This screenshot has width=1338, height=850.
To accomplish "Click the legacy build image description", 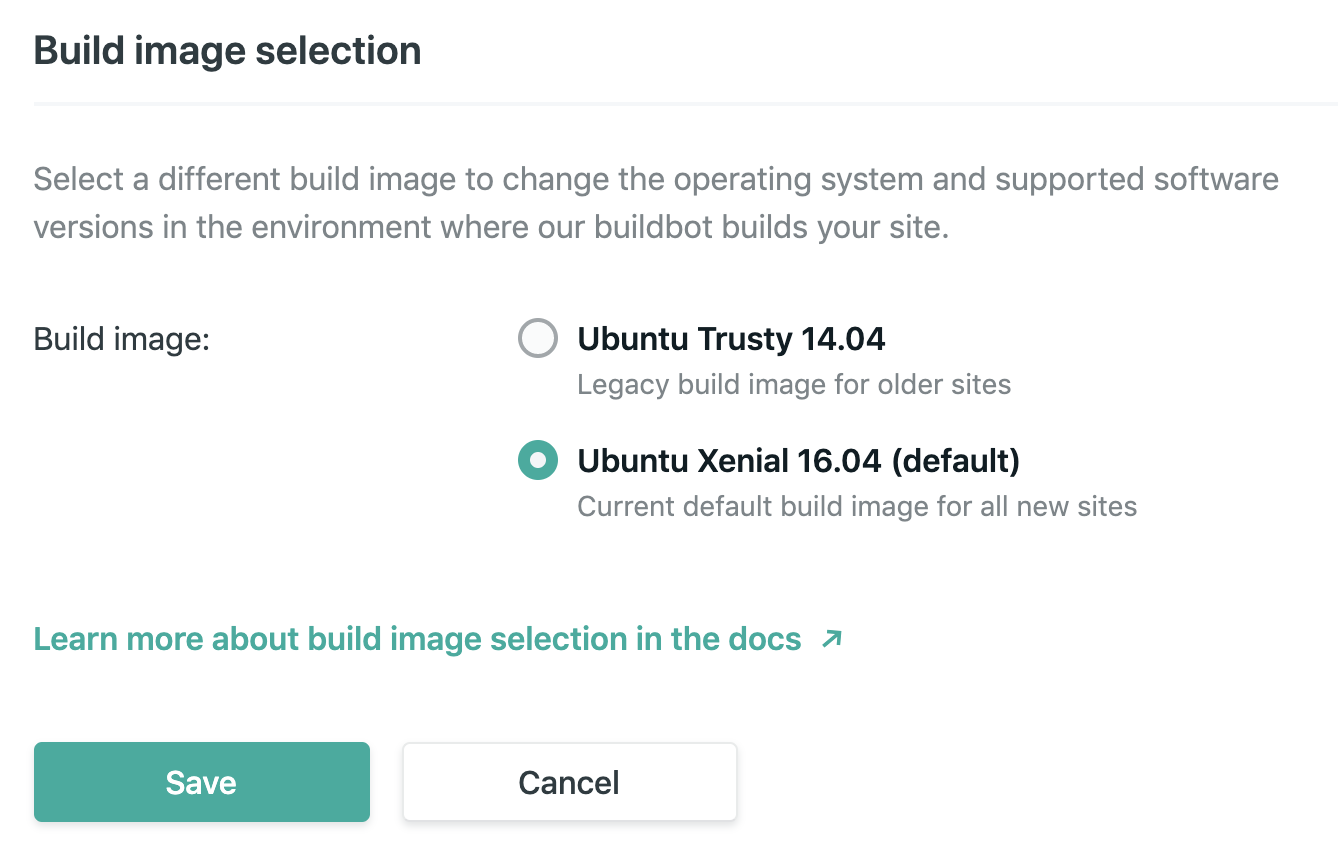I will (x=793, y=384).
